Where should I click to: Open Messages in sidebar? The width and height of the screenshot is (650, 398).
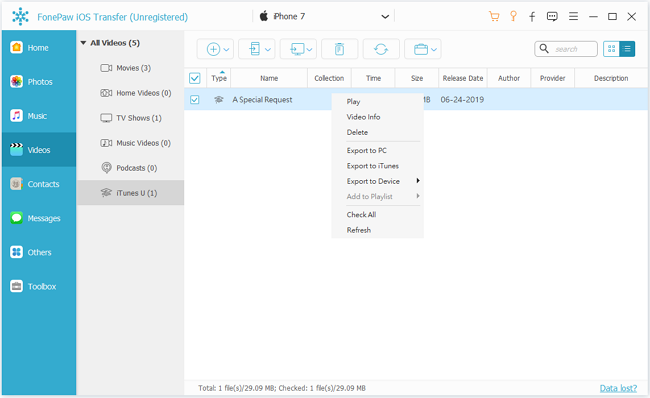(x=39, y=218)
